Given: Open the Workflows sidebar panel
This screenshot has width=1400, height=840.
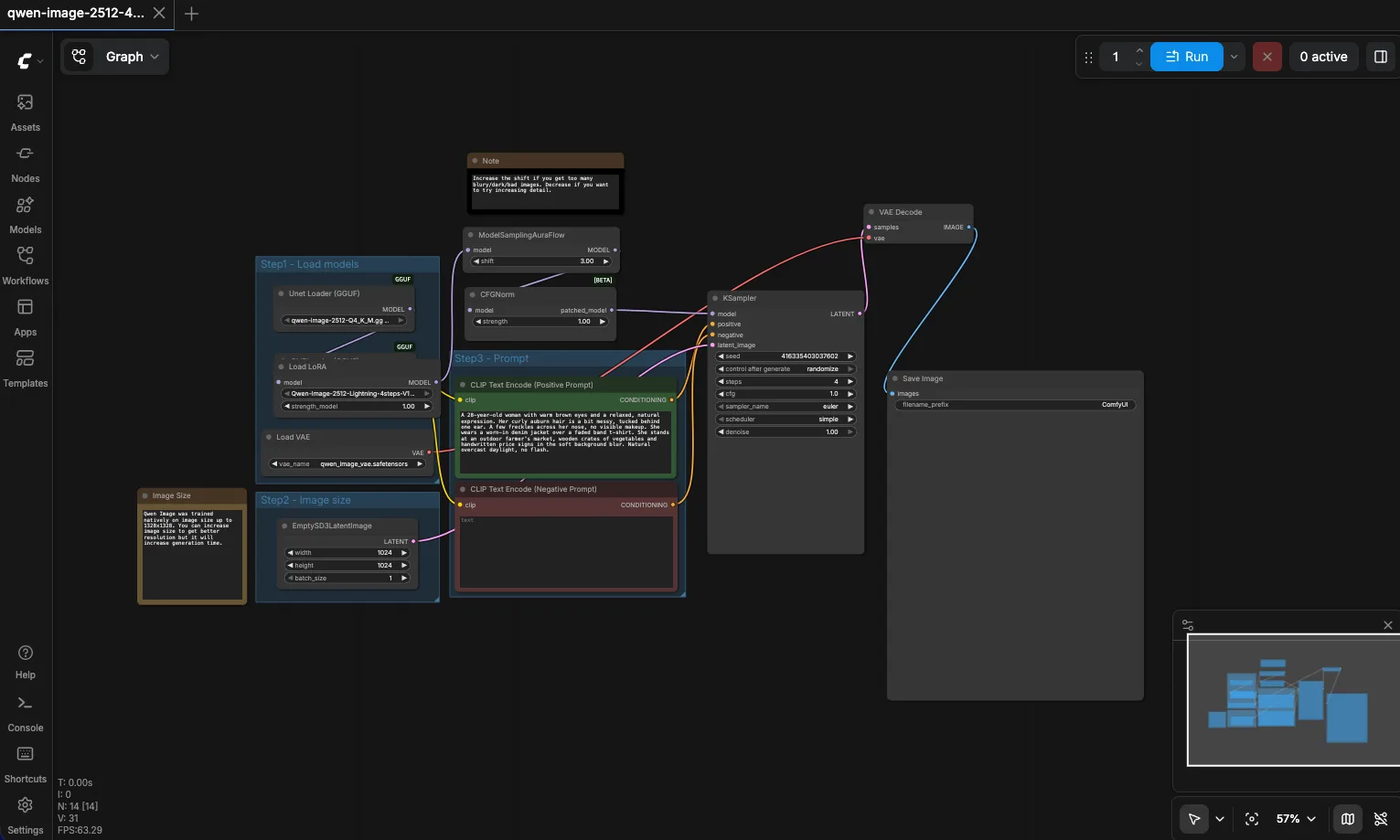Looking at the screenshot, I should (x=26, y=265).
